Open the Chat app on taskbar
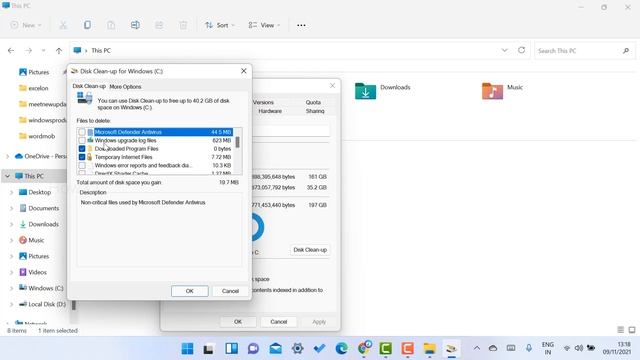 253,349
